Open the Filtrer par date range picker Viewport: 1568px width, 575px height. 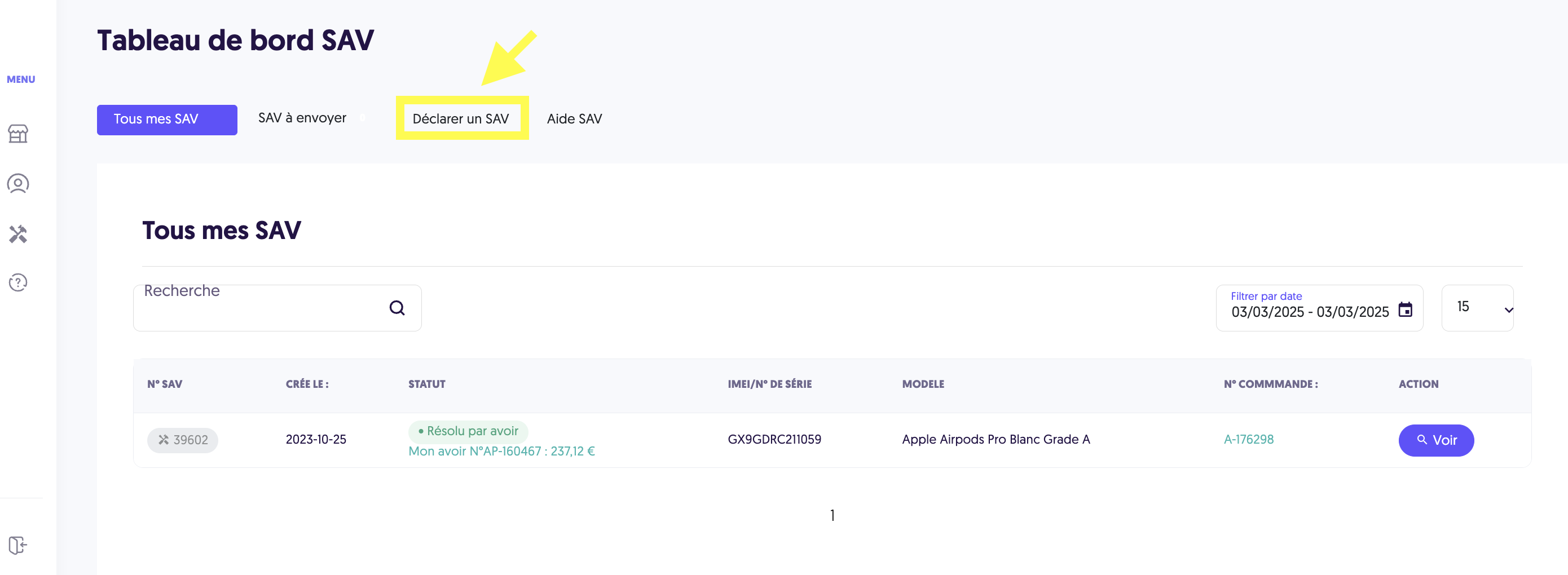[1319, 308]
